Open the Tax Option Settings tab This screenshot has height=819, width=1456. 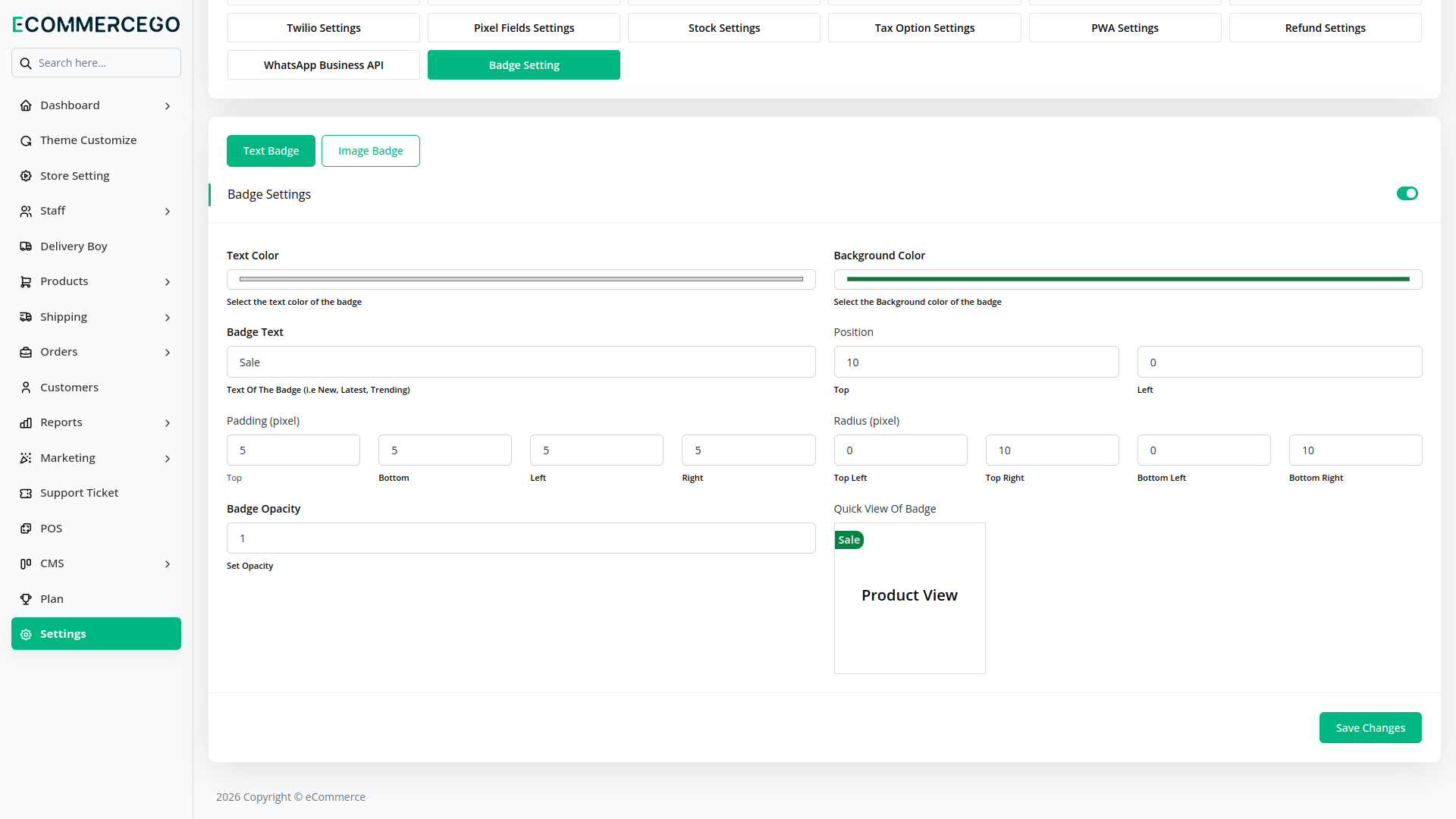(x=924, y=28)
